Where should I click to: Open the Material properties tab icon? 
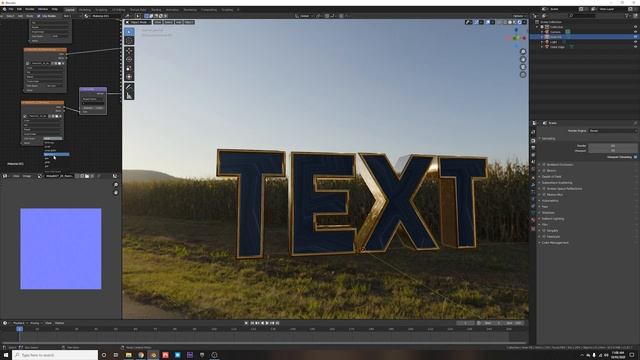coord(533,220)
